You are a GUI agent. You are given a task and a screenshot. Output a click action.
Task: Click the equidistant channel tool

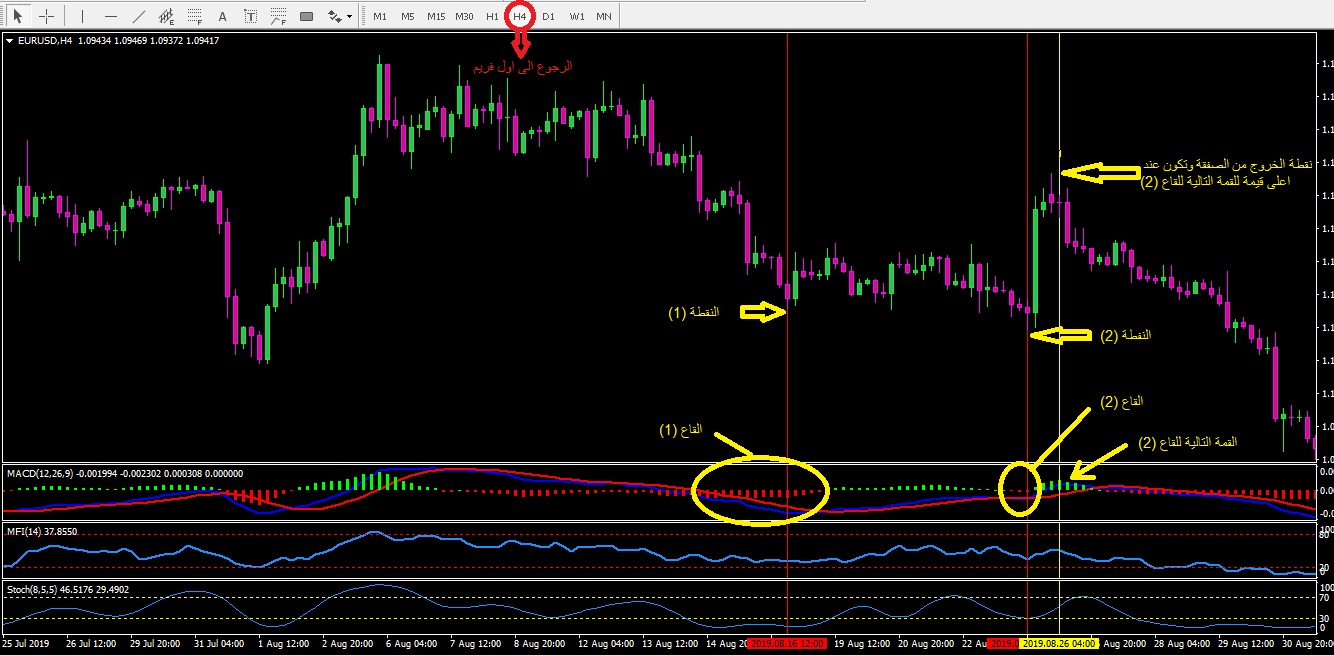pyautogui.click(x=167, y=16)
